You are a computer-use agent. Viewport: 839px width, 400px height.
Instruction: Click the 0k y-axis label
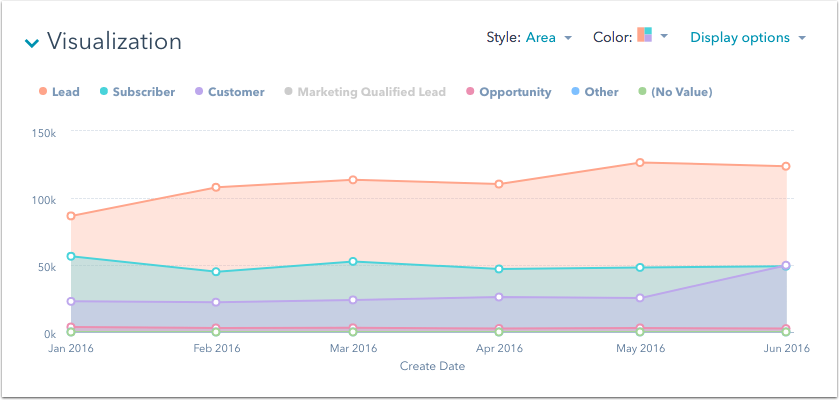click(48, 334)
